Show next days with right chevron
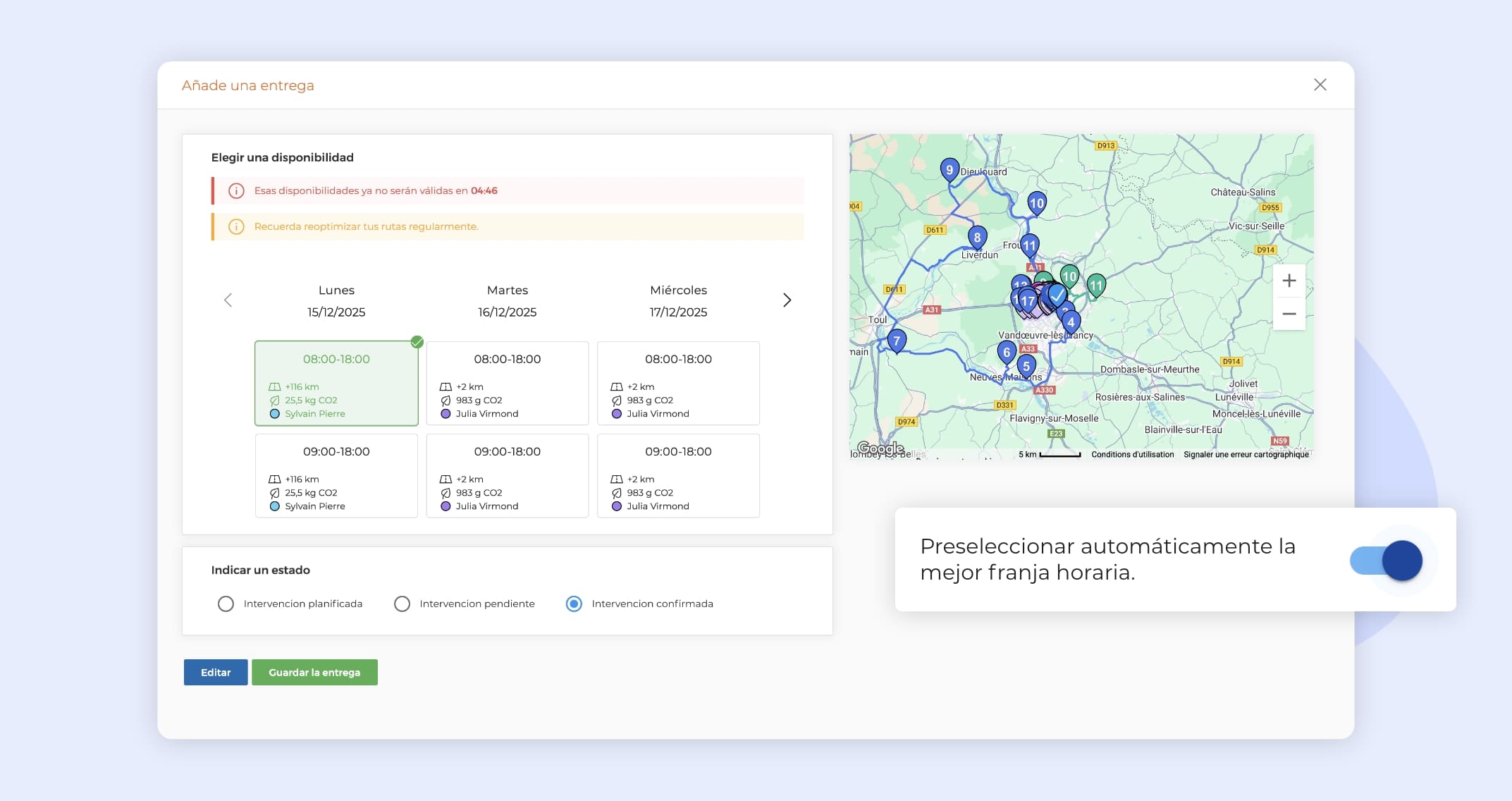1512x801 pixels. (x=787, y=300)
